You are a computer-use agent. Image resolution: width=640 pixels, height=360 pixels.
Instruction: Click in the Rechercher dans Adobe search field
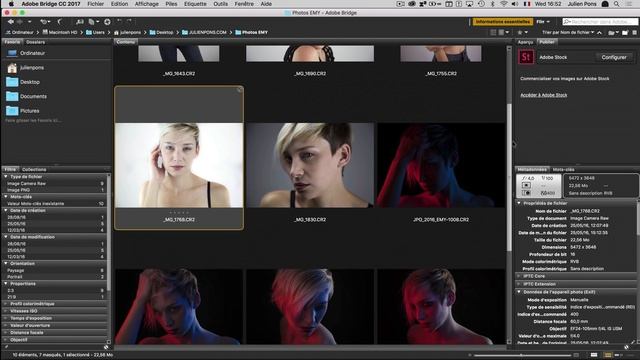click(600, 22)
